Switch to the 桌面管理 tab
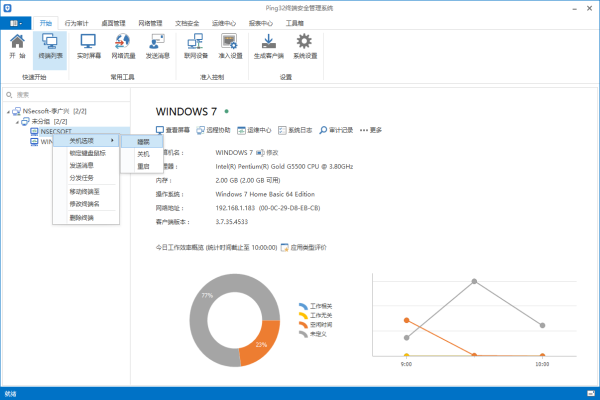The width and height of the screenshot is (600, 400). (113, 23)
